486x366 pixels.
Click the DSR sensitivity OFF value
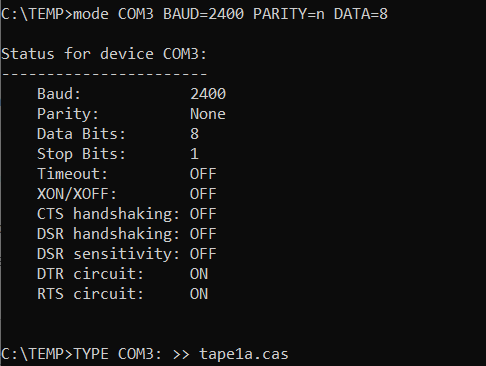tap(203, 254)
